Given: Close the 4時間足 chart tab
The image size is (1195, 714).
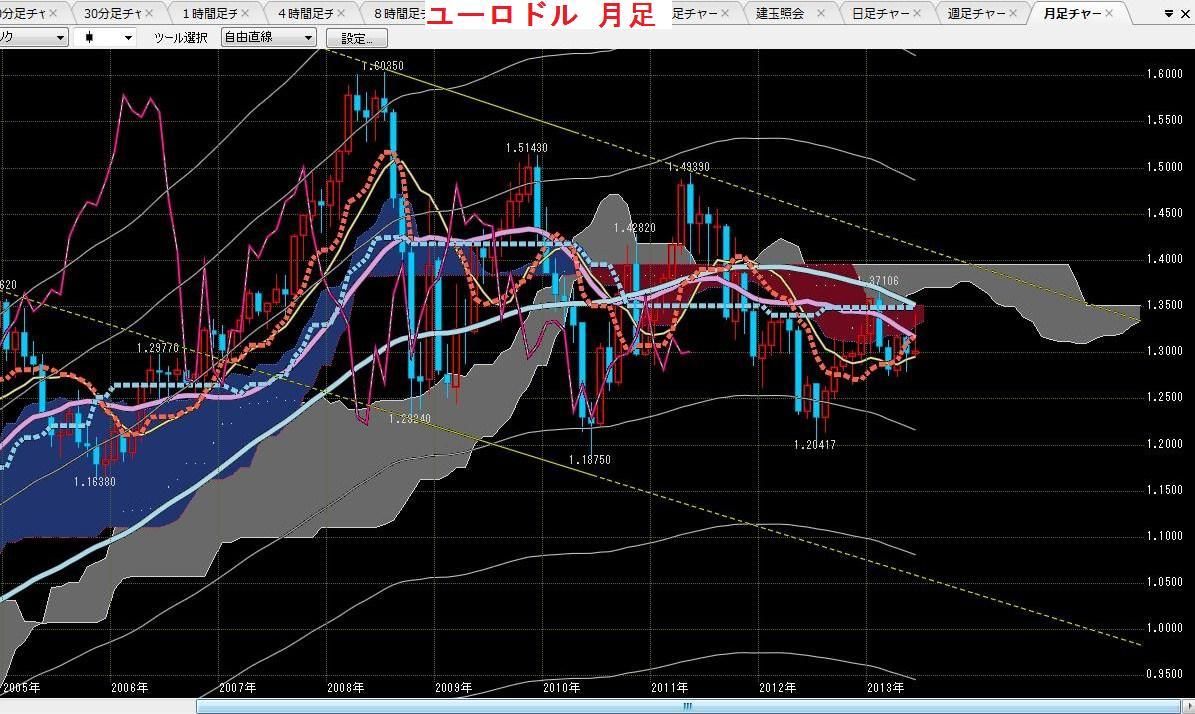Looking at the screenshot, I should click(341, 13).
